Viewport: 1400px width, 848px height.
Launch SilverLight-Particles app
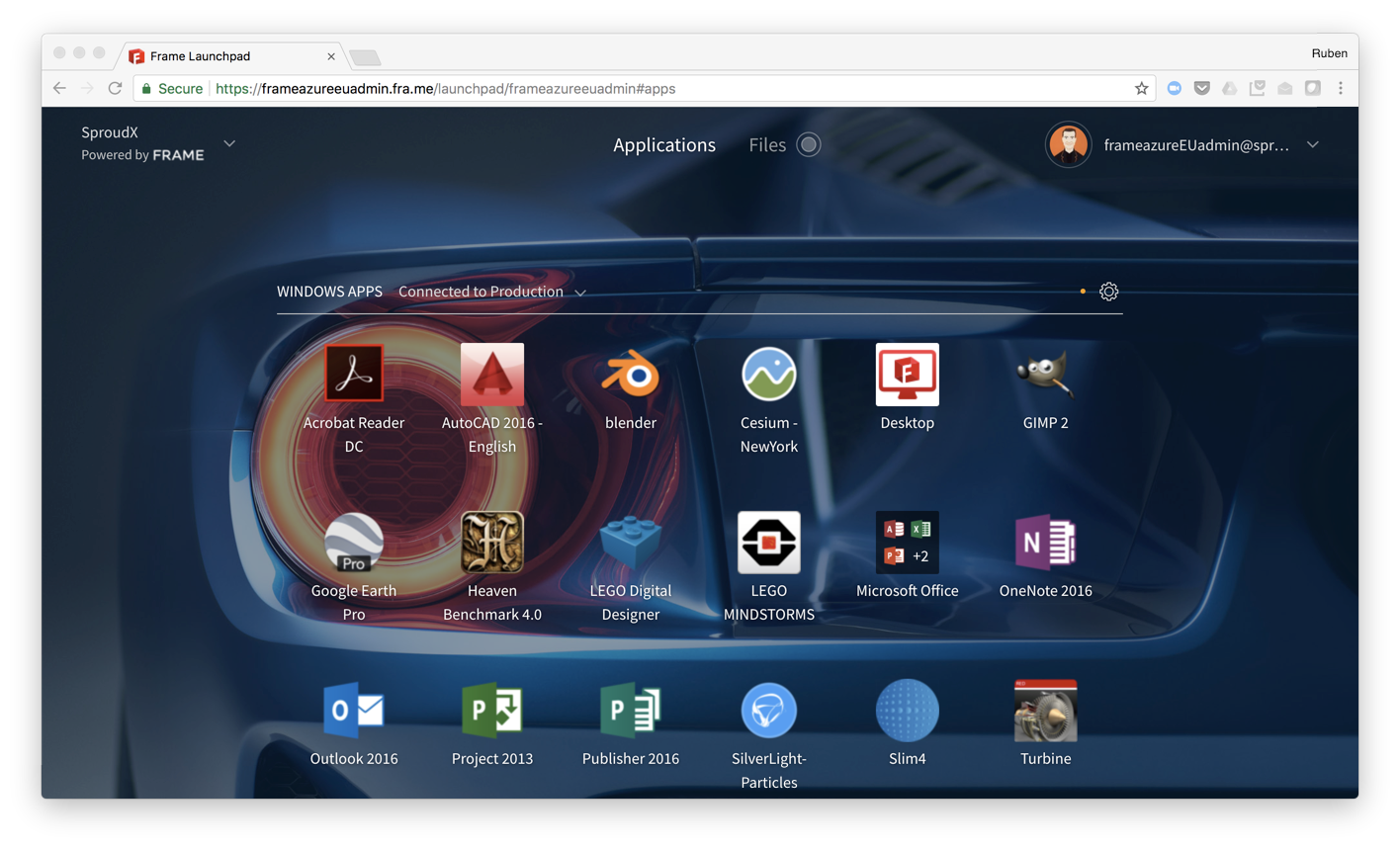click(769, 711)
